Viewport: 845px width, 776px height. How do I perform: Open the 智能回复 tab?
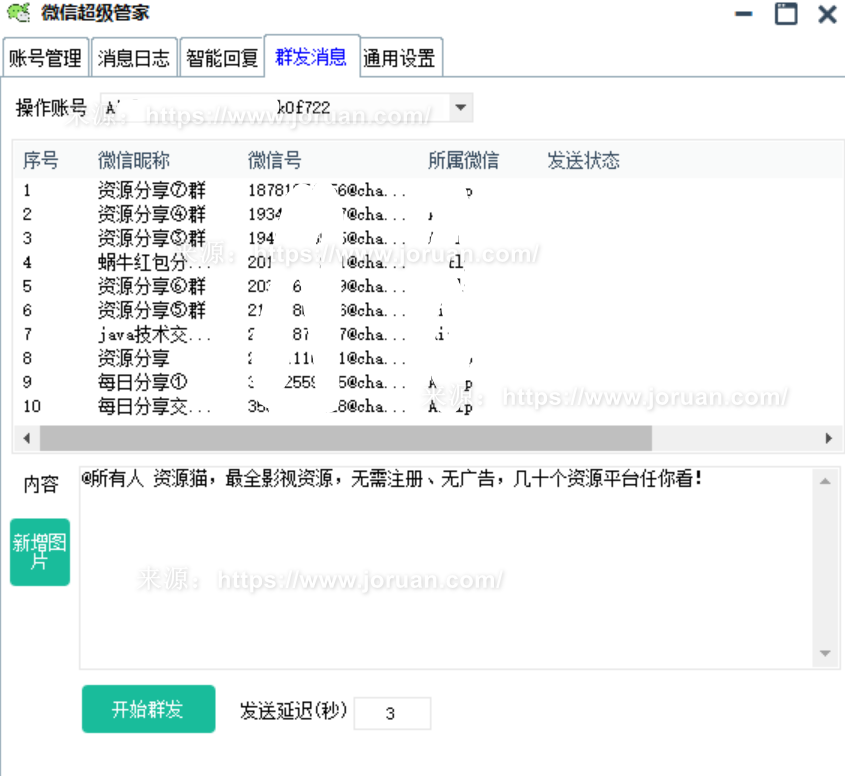click(221, 58)
